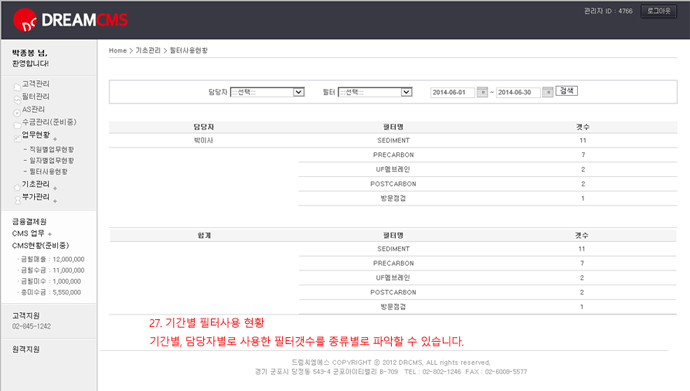This screenshot has width=690, height=391.
Task: Click the start date field 2014-06-01
Action: (x=452, y=92)
